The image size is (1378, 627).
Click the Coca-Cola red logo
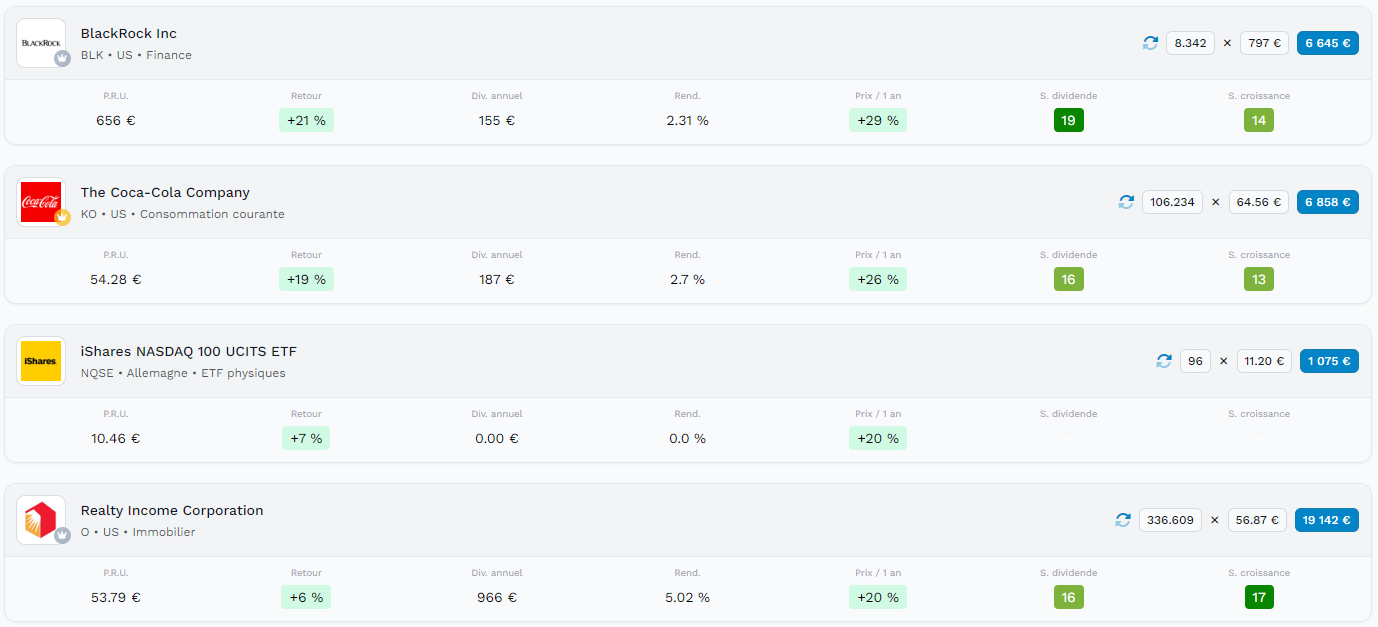click(41, 202)
